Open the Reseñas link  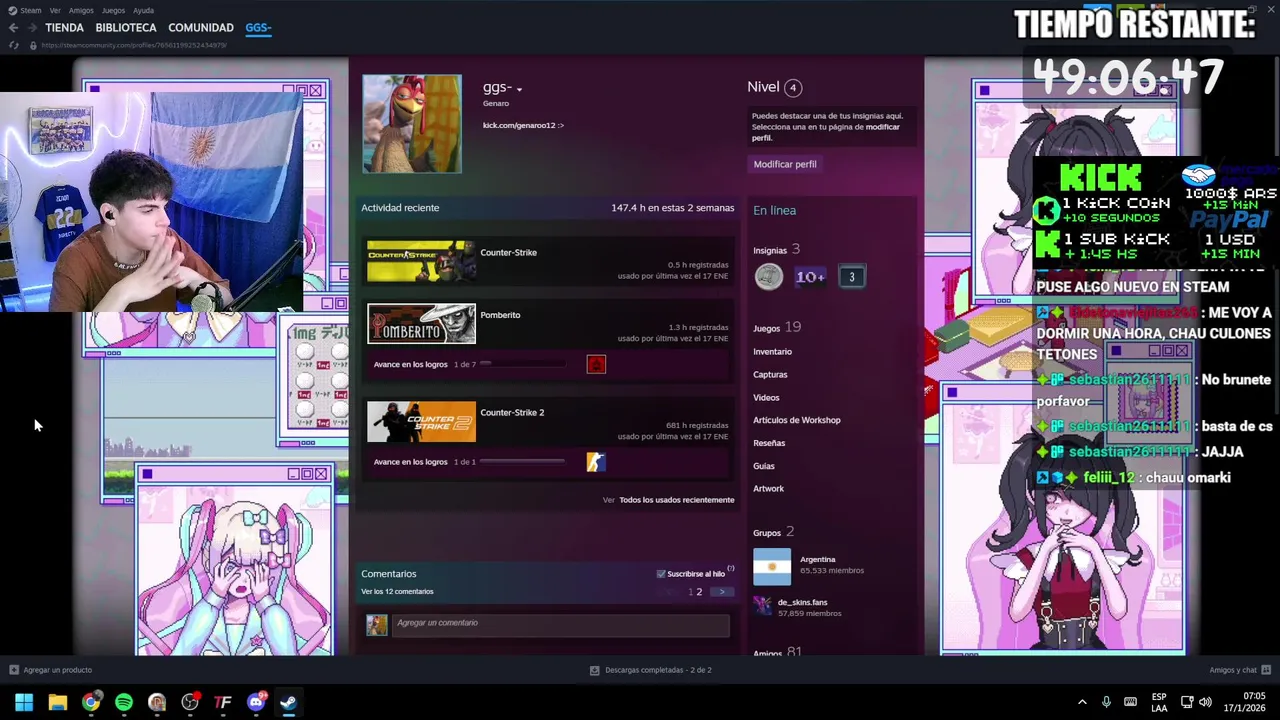769,443
